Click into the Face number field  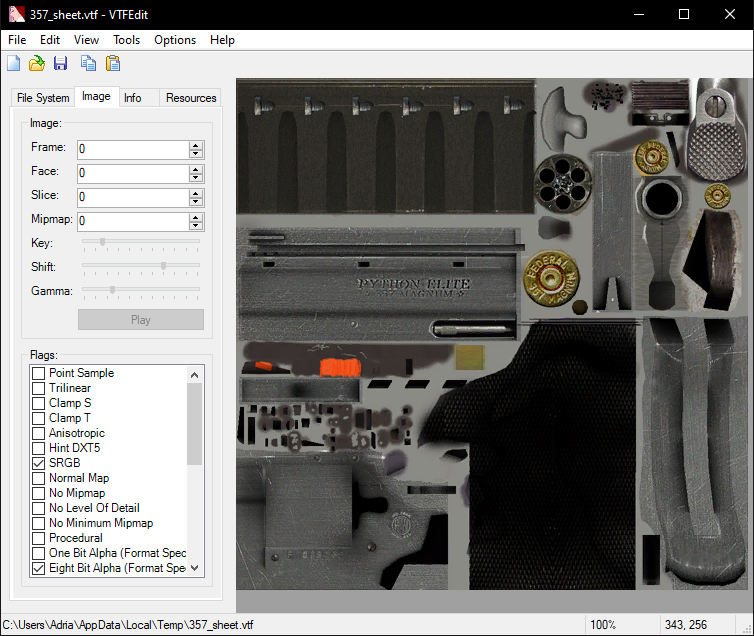pyautogui.click(x=134, y=173)
